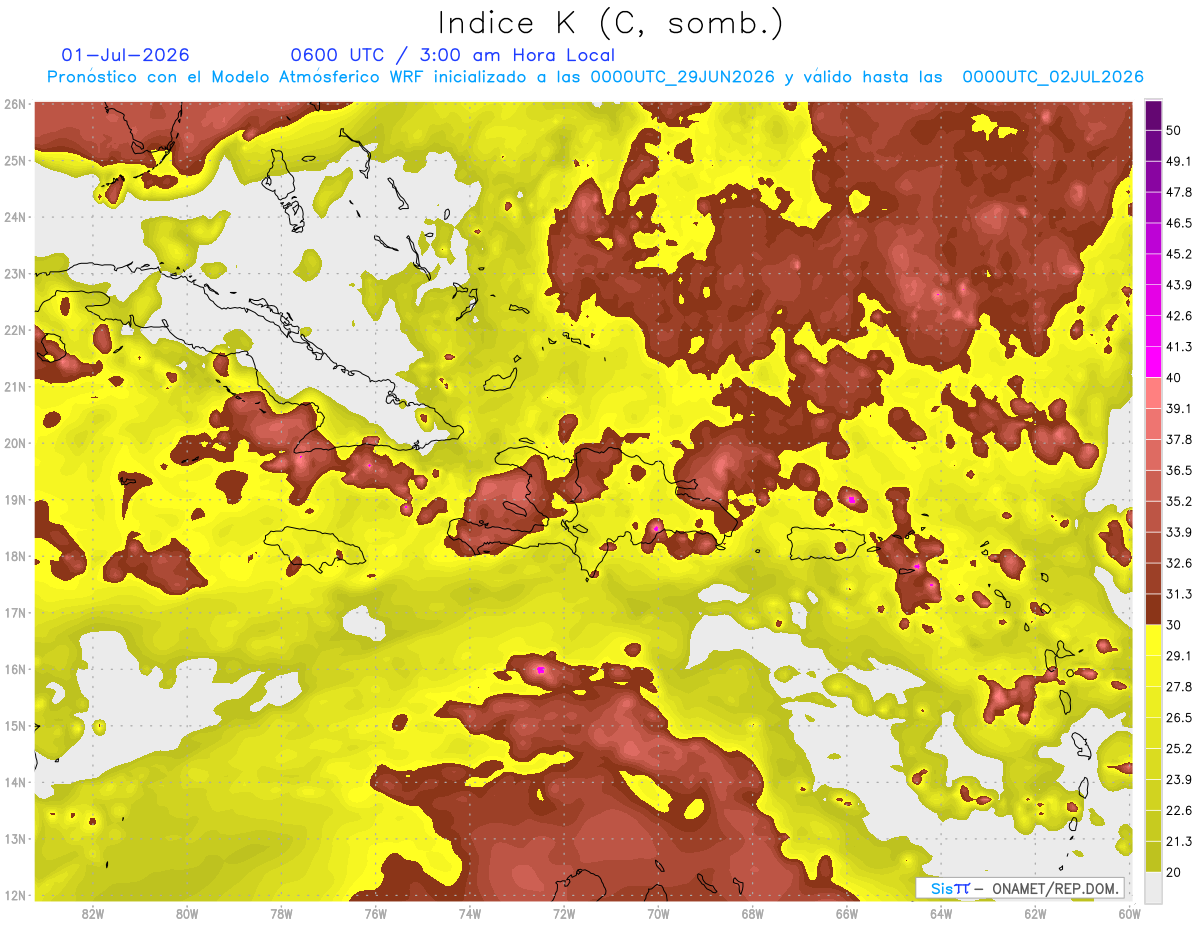Click the colorbar label "39.1"
This screenshot has width=1200, height=927.
pos(1178,409)
